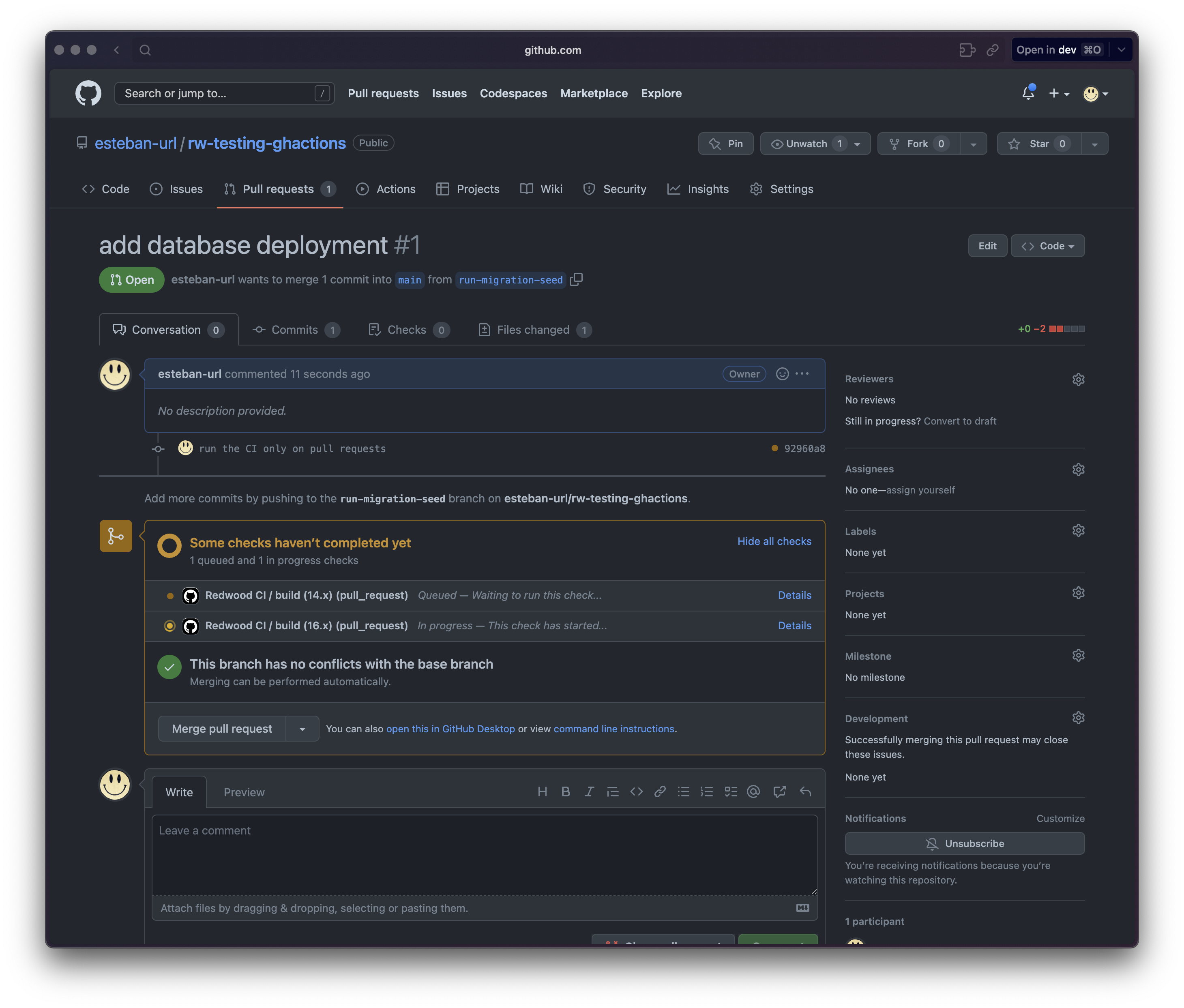Click the Edit title button

(987, 246)
